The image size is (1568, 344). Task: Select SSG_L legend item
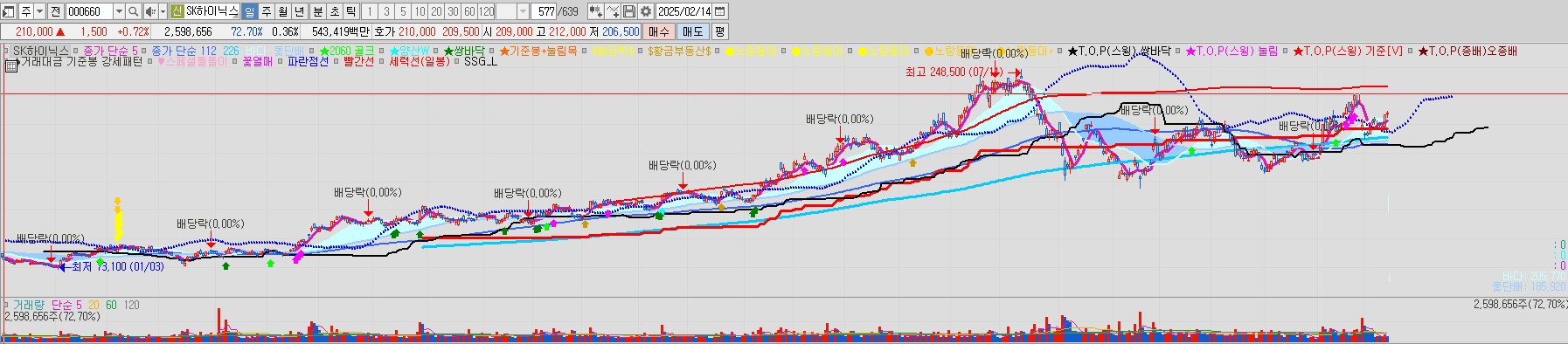tap(480, 63)
